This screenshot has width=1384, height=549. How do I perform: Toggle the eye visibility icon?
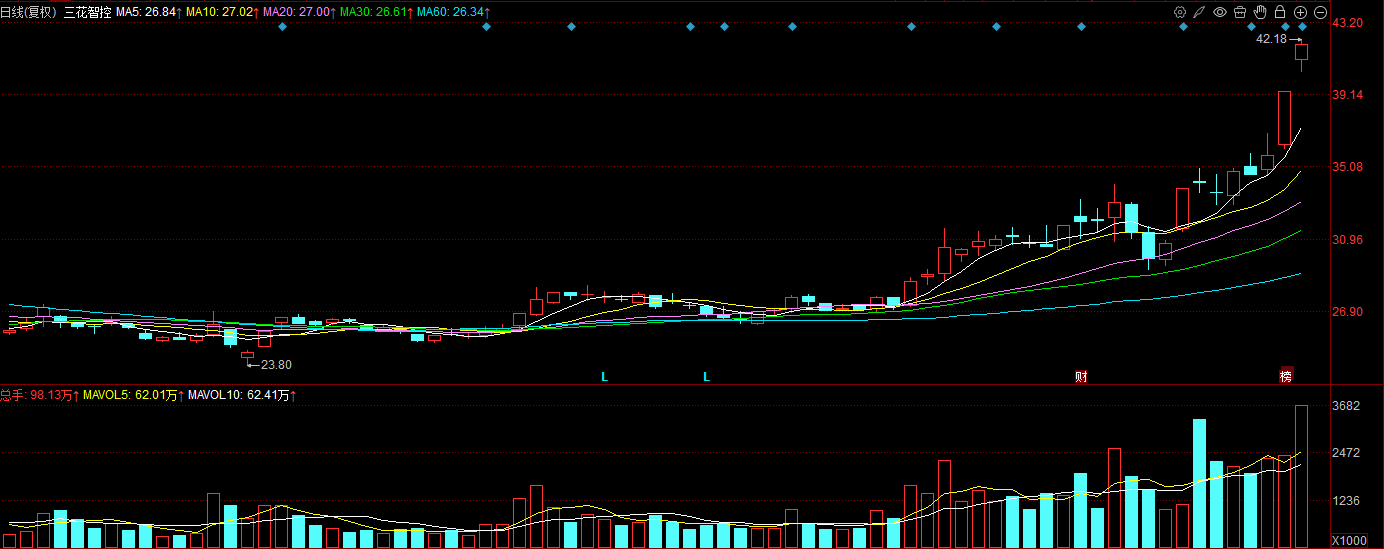coord(1220,12)
